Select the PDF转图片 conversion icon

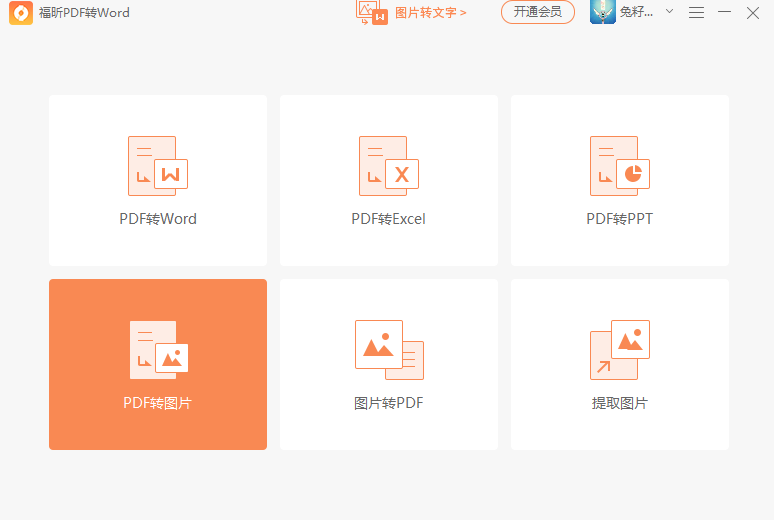159,350
